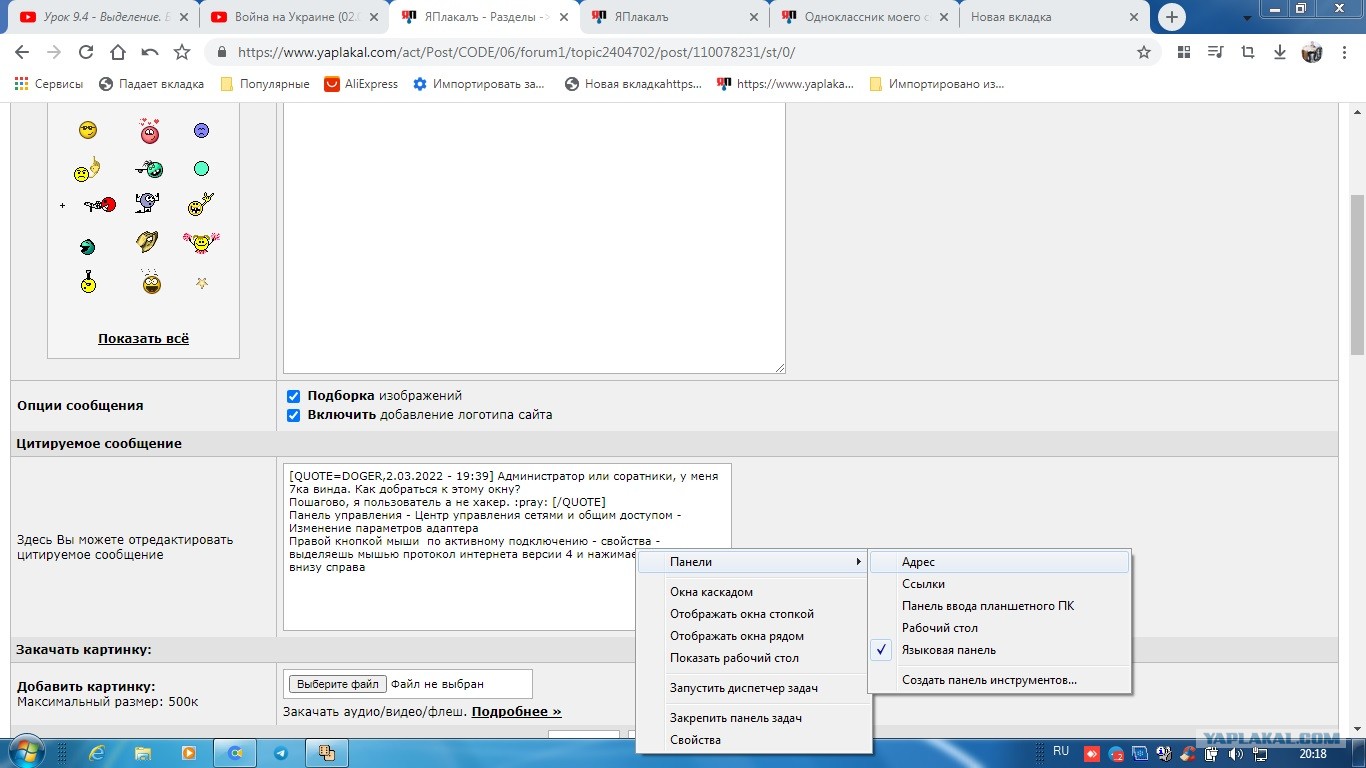Screen dimensions: 1366x768
Task: Select Панель ввода планшетного ПК
Action: tap(1000, 606)
